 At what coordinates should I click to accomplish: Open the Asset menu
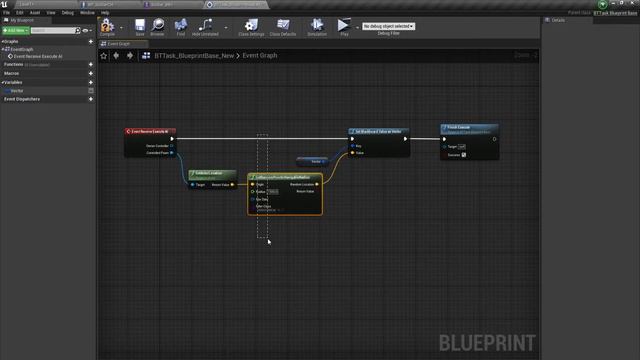pos(35,13)
